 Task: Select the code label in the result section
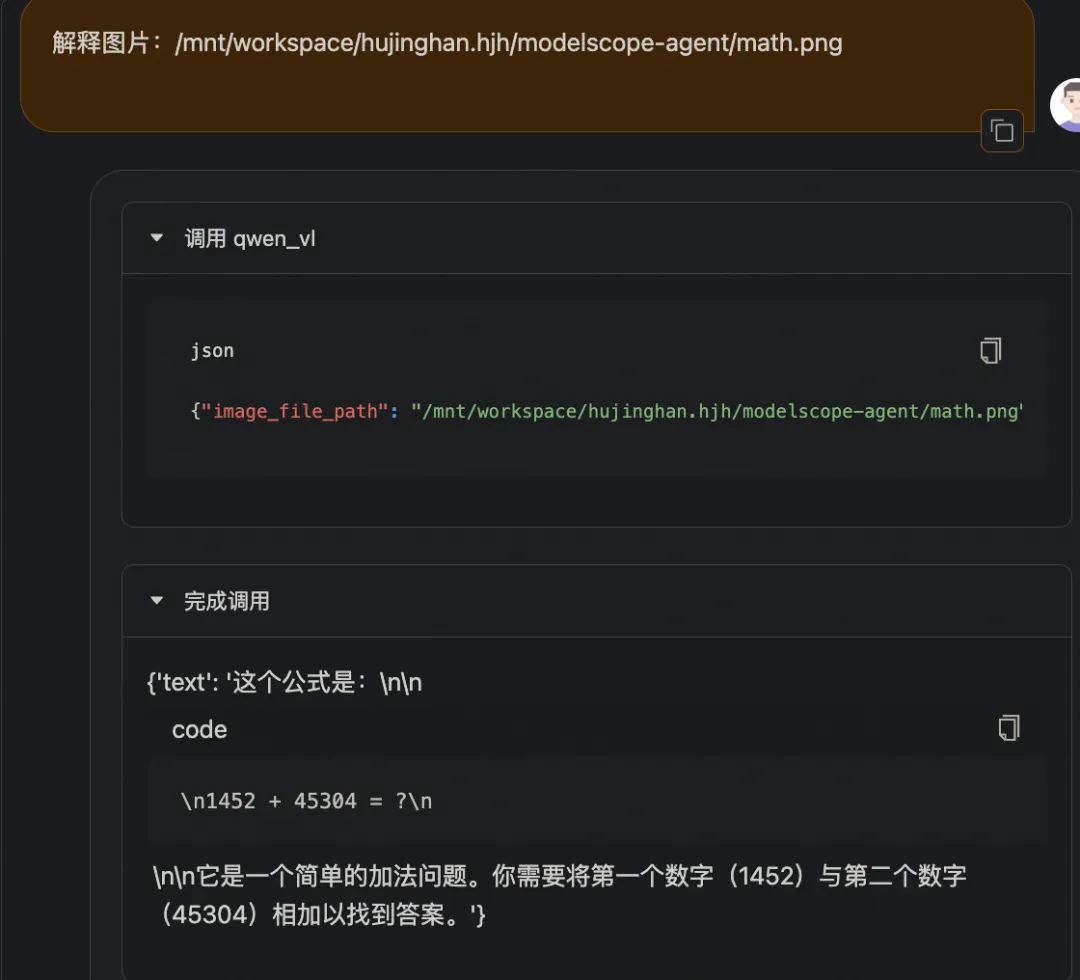pyautogui.click(x=199, y=729)
